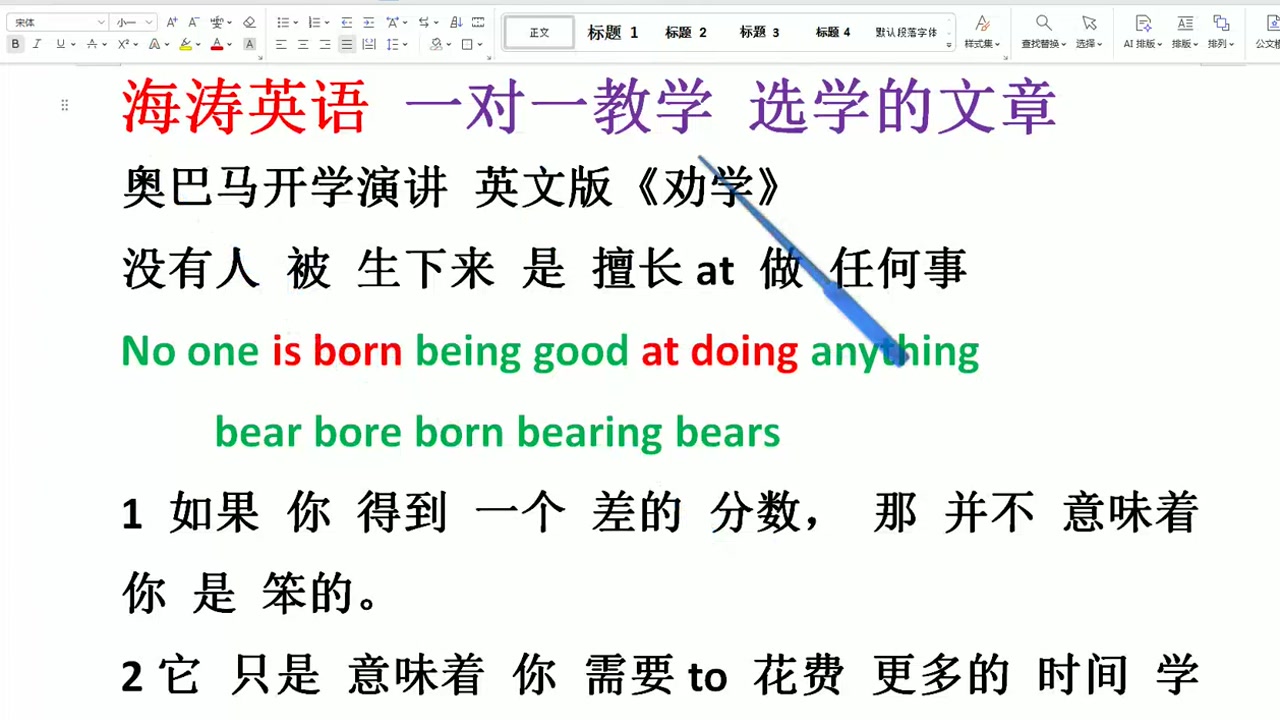
Task: Open the 样式集 style set dropdown
Action: pyautogui.click(x=982, y=32)
